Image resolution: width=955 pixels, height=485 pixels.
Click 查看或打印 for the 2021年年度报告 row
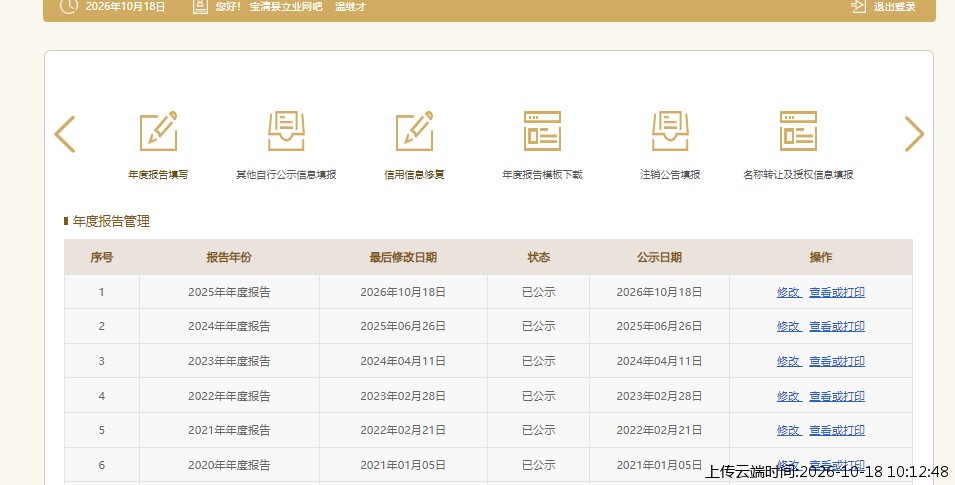(x=837, y=430)
